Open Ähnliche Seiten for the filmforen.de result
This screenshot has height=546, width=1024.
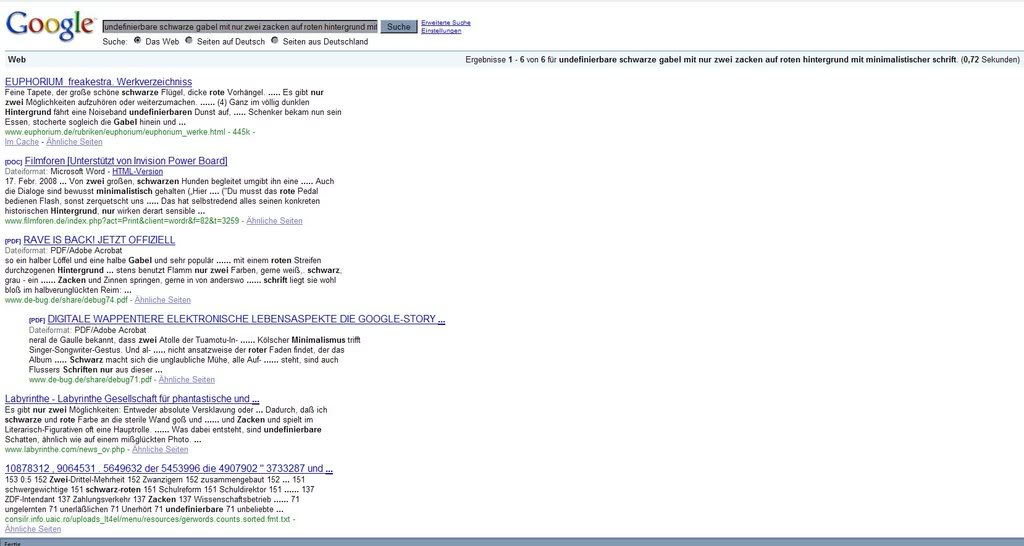[274, 221]
